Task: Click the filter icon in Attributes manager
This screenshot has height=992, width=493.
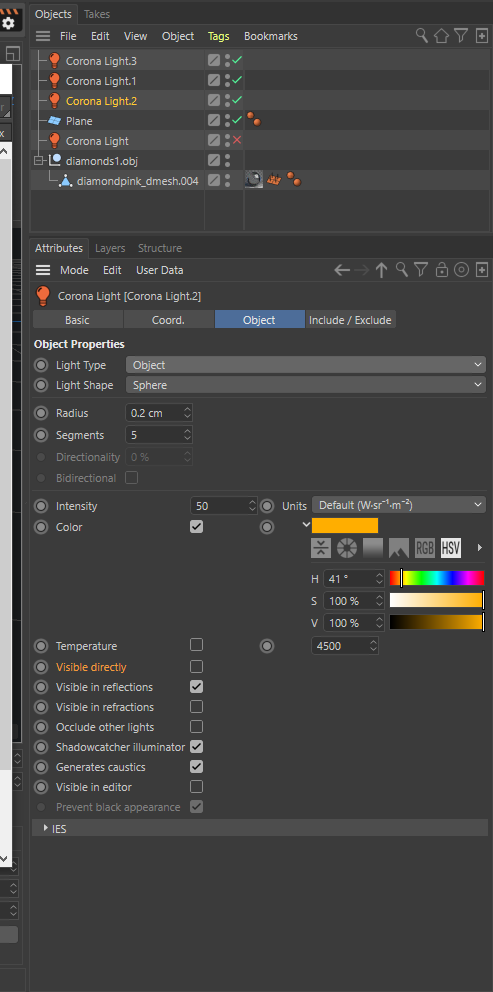Action: click(x=421, y=270)
